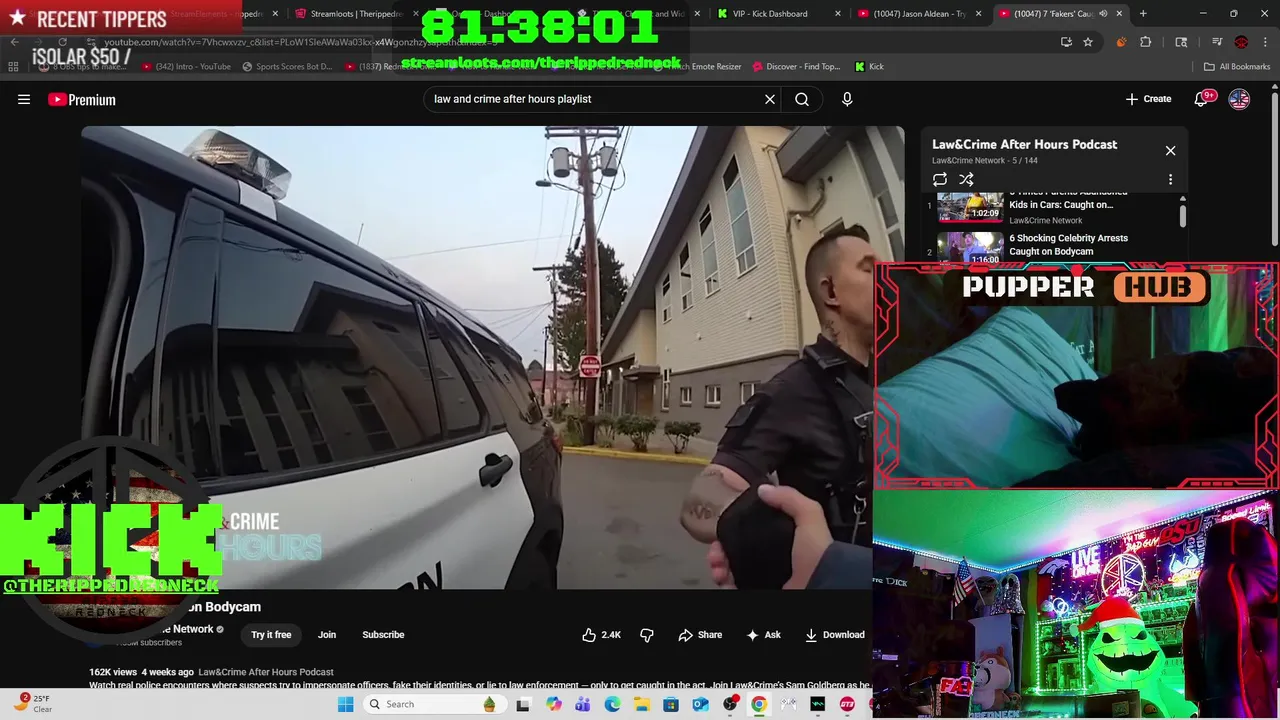This screenshot has width=1280, height=720.
Task: Subscribe to the Law&Crime Network channel
Action: click(383, 635)
